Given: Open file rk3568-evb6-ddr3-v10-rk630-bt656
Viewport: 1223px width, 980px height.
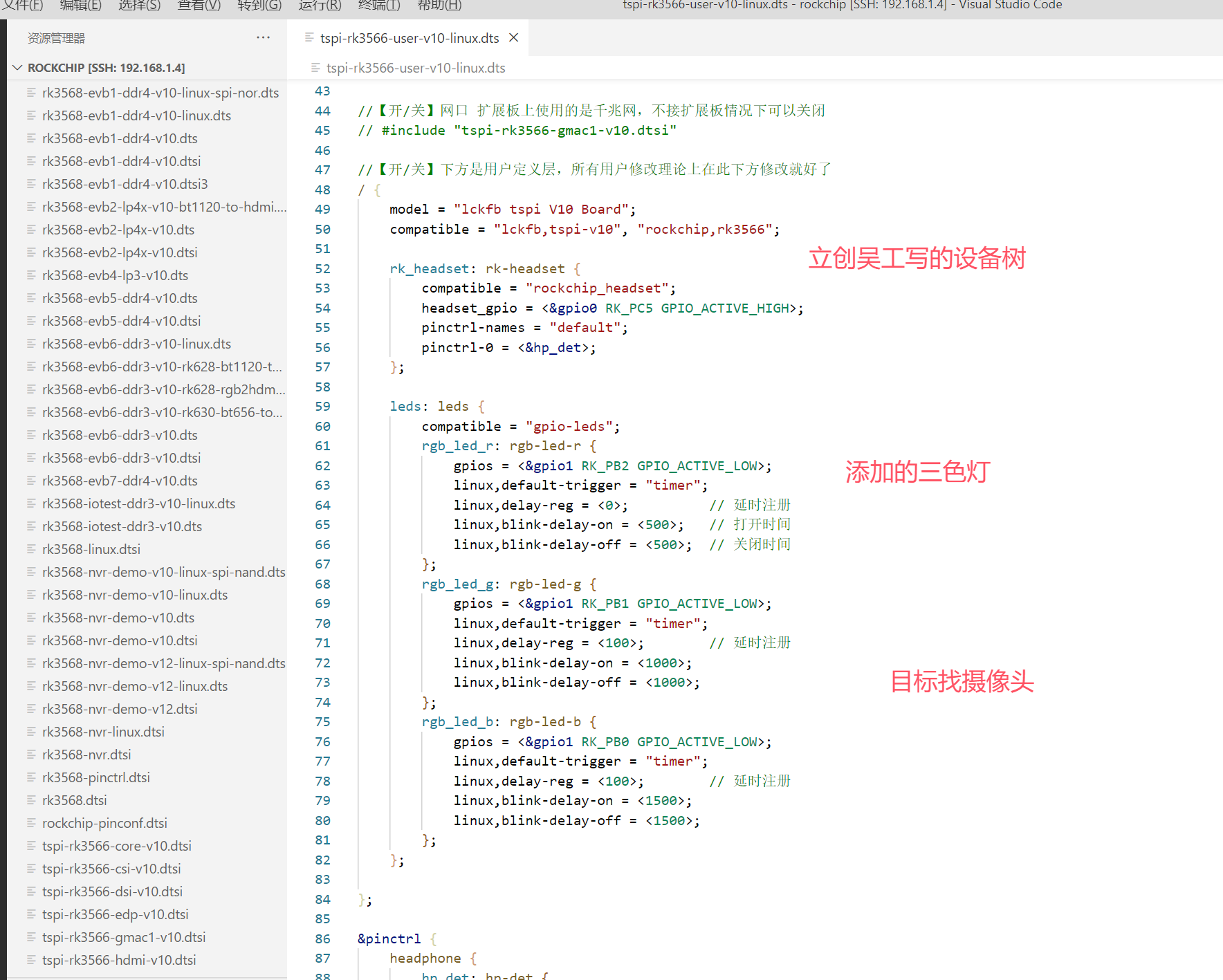Looking at the screenshot, I should pyautogui.click(x=163, y=412).
